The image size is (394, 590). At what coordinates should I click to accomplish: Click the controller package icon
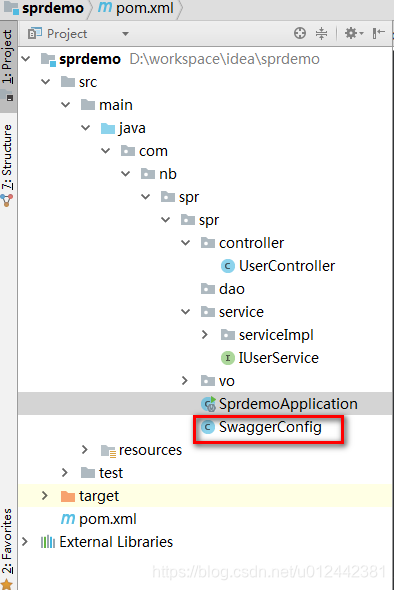click(208, 243)
